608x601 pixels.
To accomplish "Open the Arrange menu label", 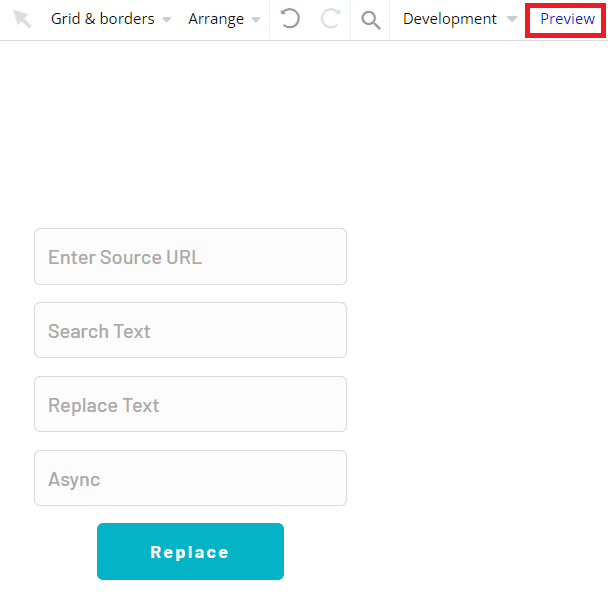I will (216, 19).
